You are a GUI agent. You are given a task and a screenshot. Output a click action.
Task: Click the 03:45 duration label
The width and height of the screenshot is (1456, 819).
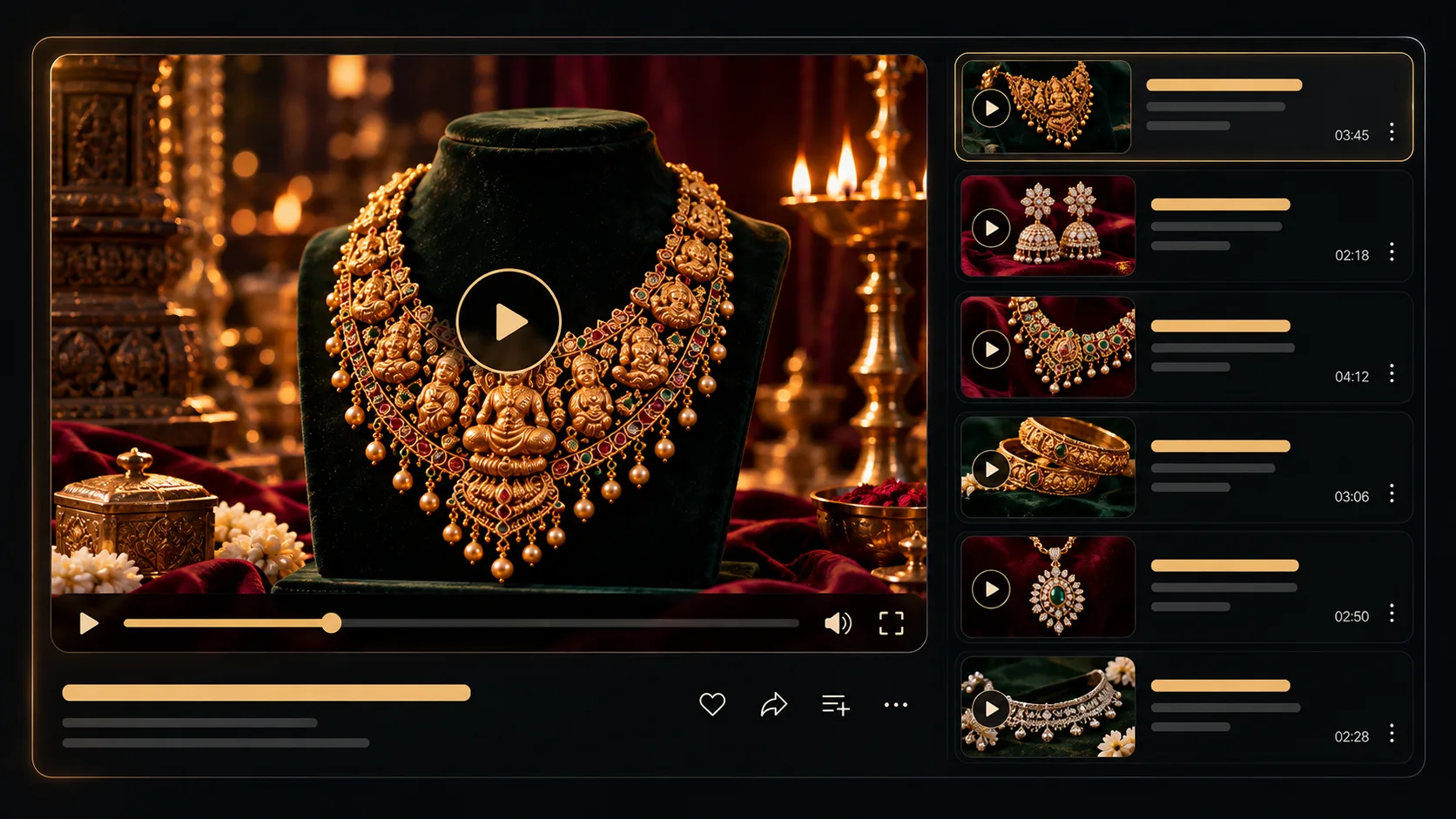point(1352,136)
